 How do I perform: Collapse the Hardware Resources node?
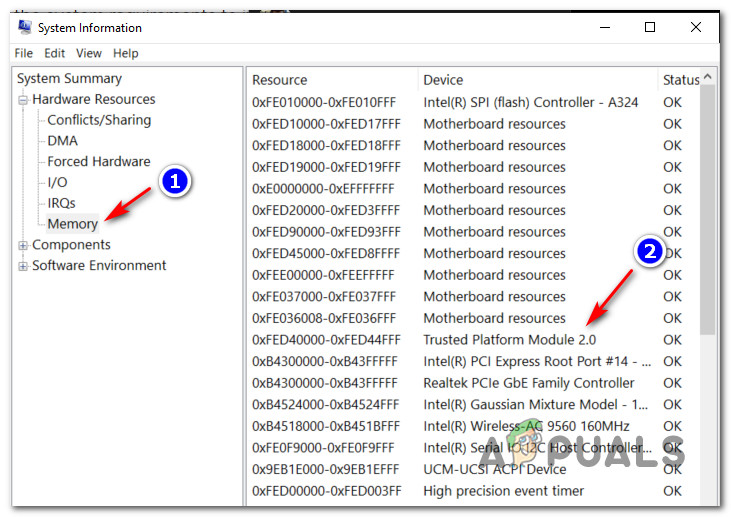23,100
